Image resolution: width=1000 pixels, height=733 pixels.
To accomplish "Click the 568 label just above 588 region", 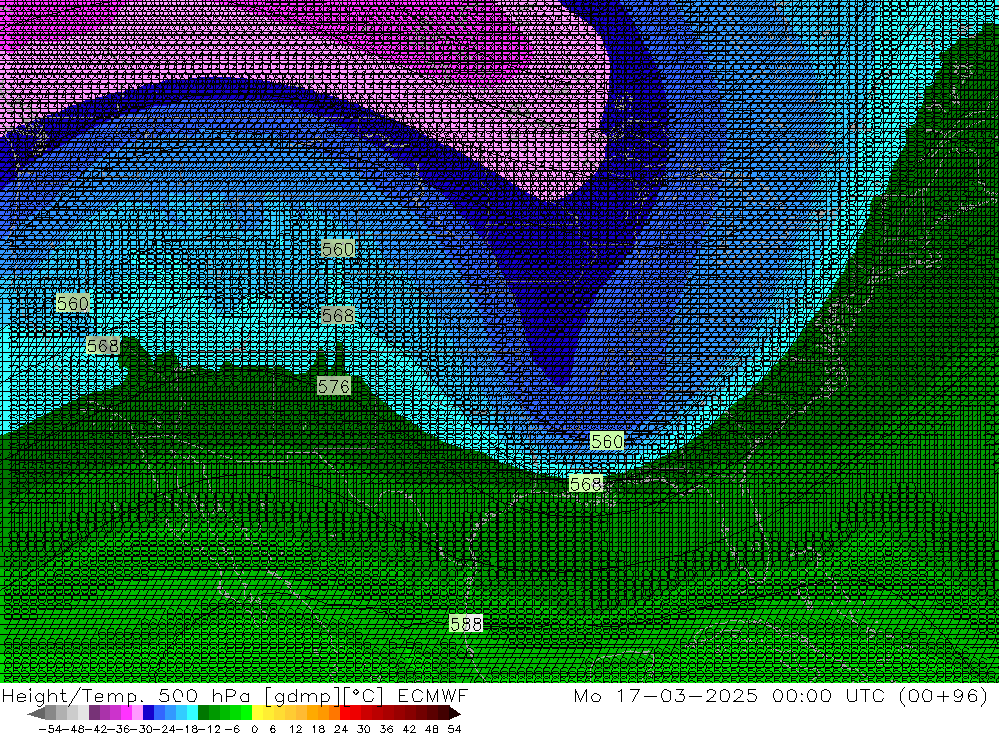I will point(585,484).
